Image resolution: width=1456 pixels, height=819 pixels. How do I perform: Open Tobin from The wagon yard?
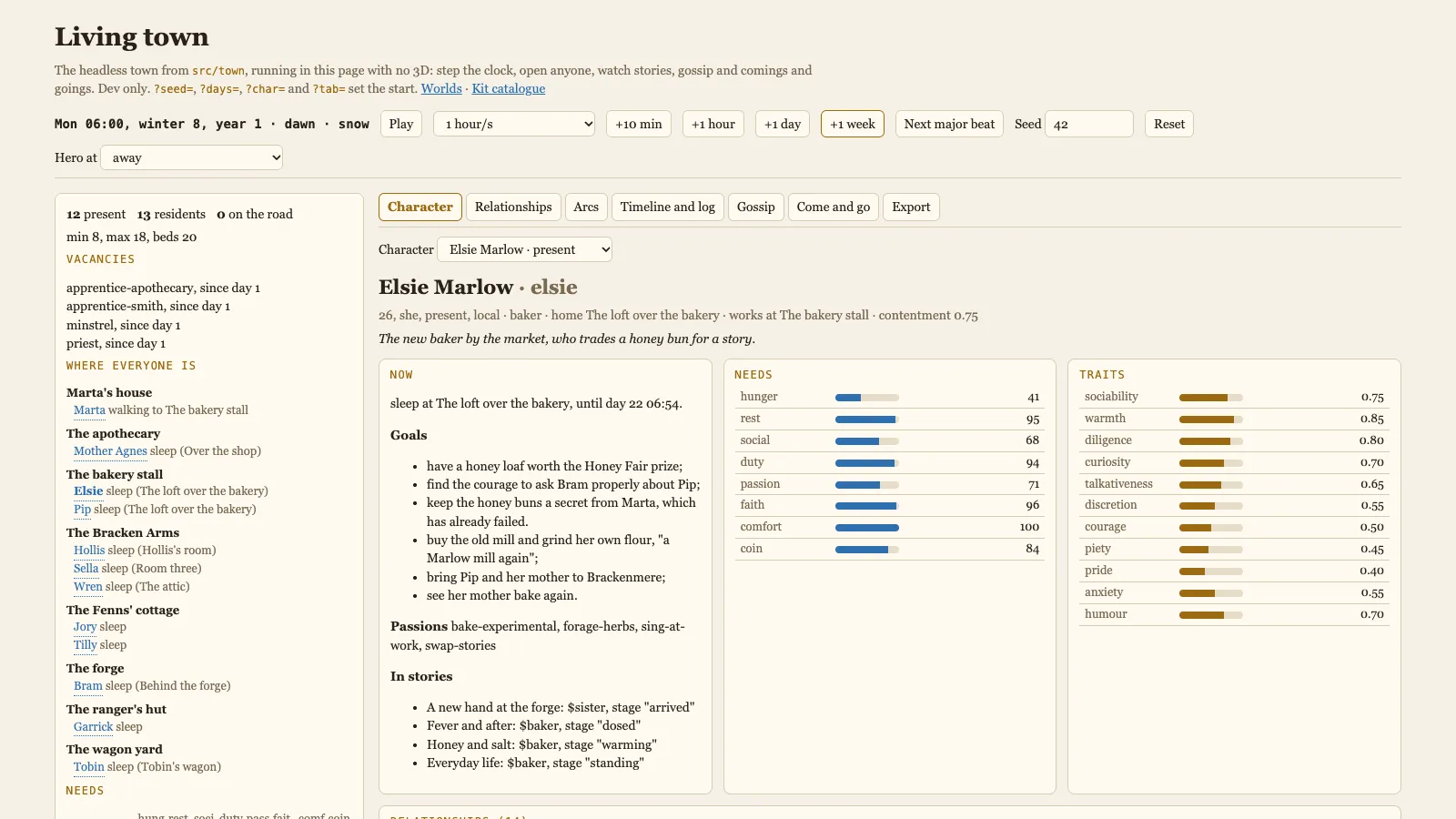pyautogui.click(x=89, y=767)
